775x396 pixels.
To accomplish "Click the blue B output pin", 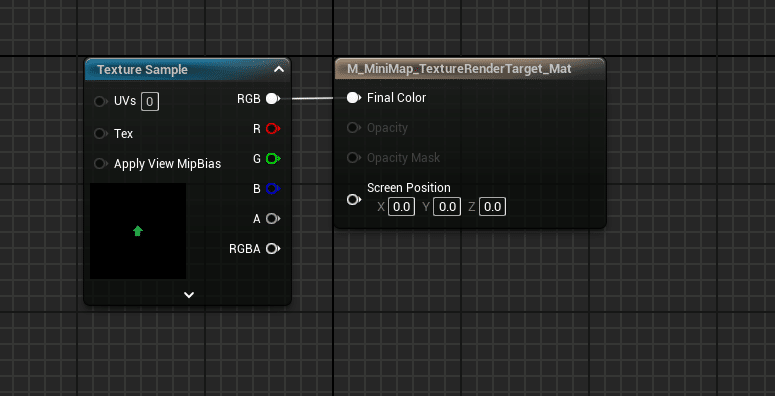I will pyautogui.click(x=273, y=188).
